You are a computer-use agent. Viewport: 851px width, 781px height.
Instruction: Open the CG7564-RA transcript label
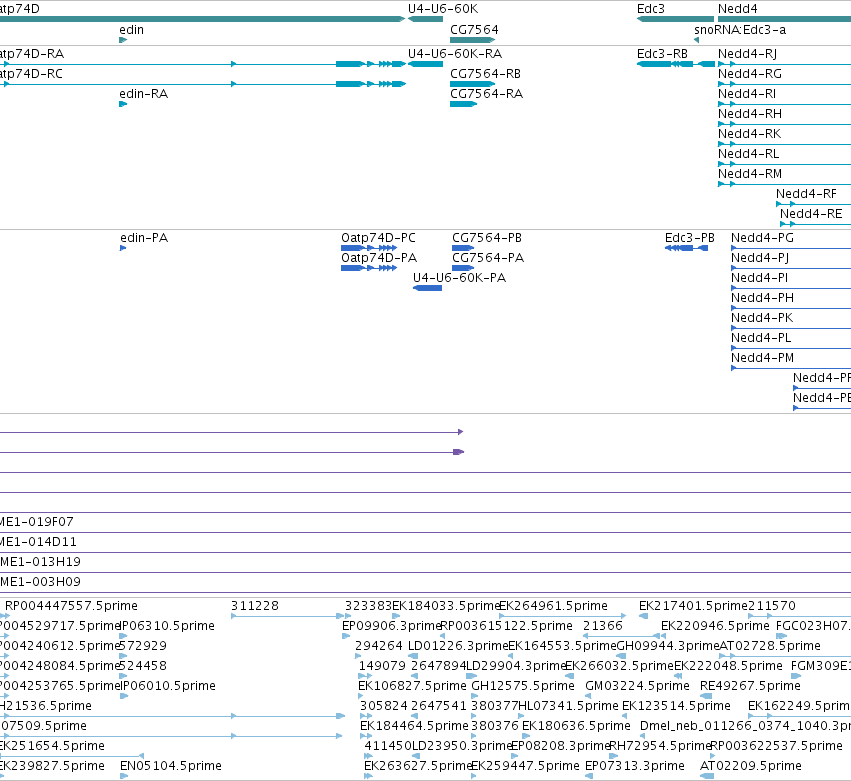[486, 94]
